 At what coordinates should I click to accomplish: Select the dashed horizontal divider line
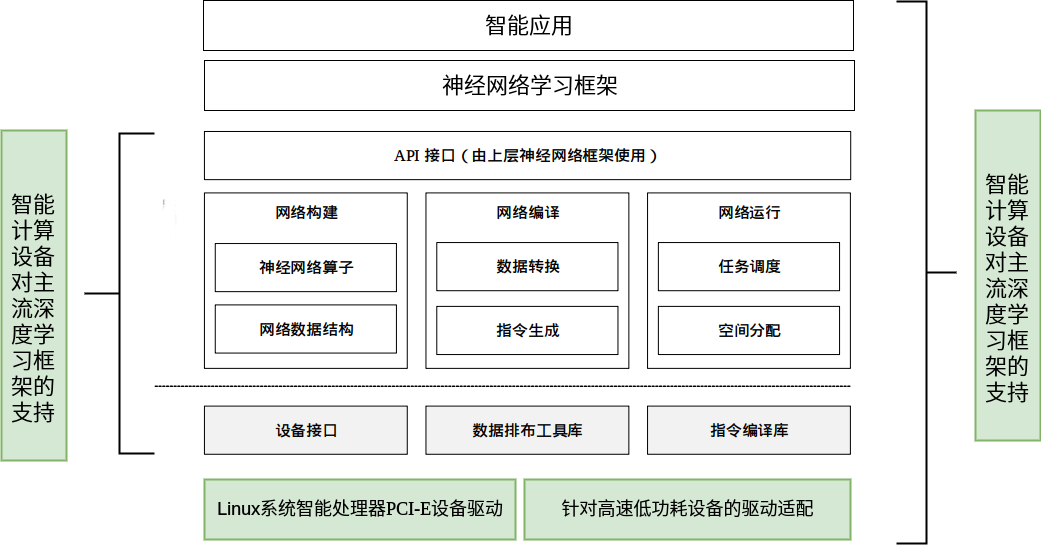(502, 386)
